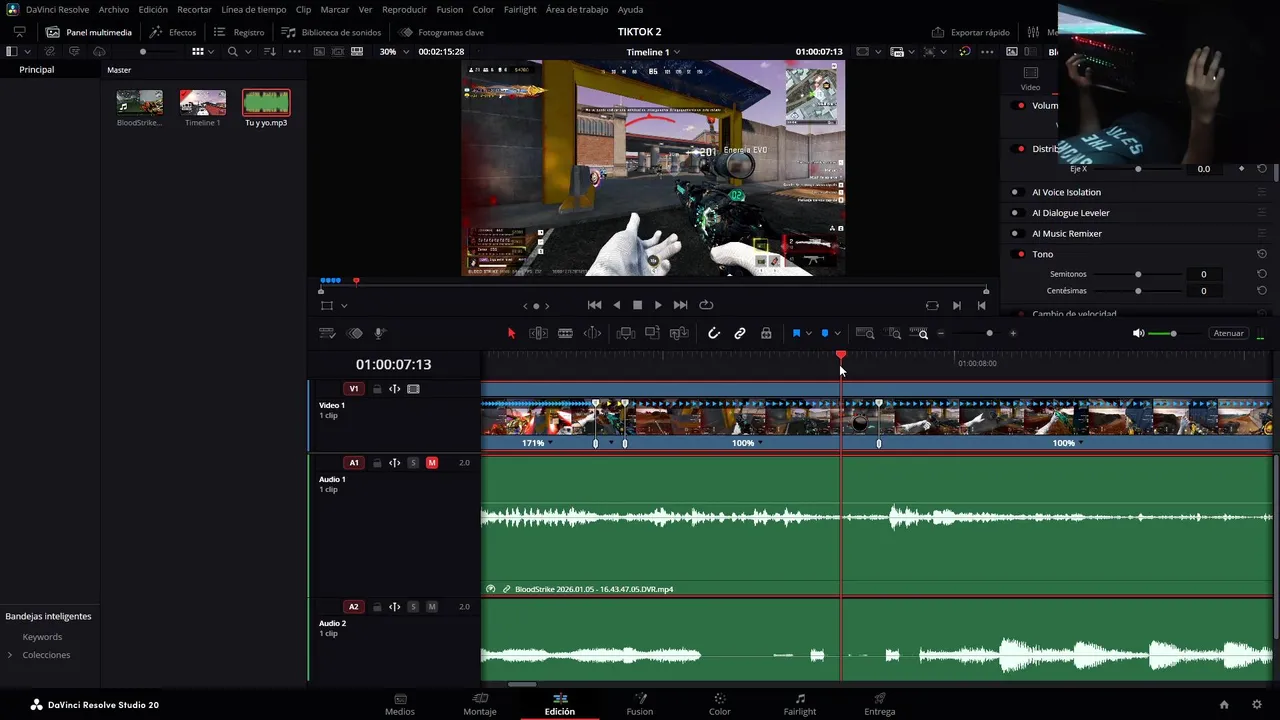Adjust the Semitonos slider
The width and height of the screenshot is (1280, 720).
tap(1138, 274)
